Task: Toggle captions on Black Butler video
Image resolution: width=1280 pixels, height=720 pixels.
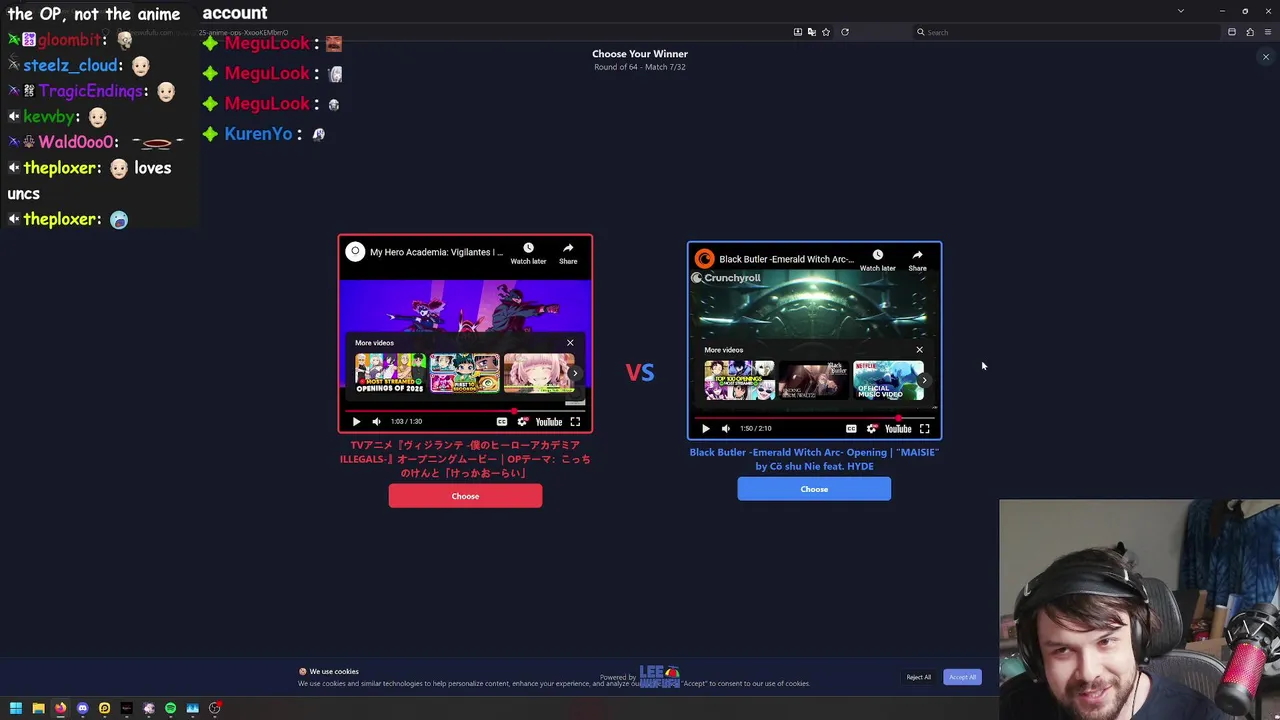Action: (x=851, y=429)
